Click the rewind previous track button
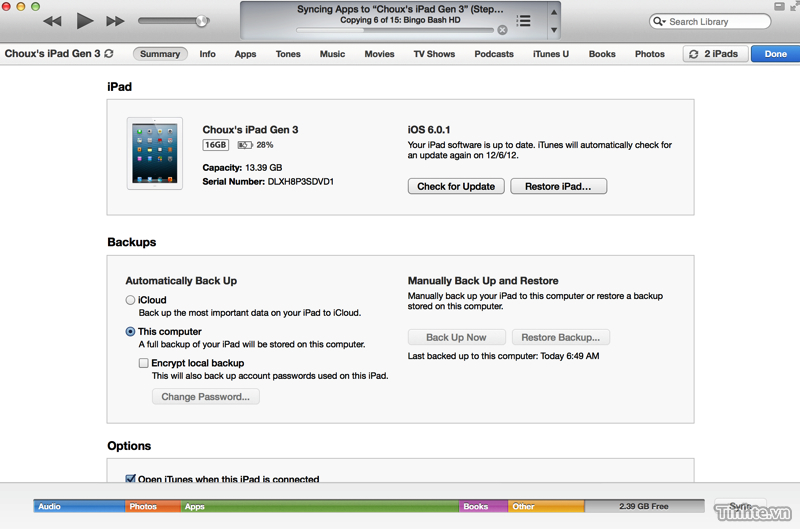800x529 pixels. 52,21
